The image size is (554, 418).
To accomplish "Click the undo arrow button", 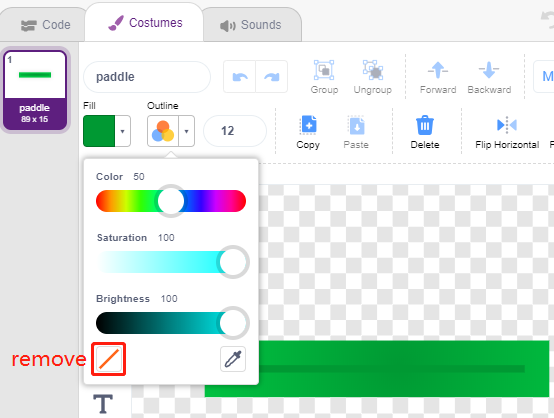I will click(240, 76).
